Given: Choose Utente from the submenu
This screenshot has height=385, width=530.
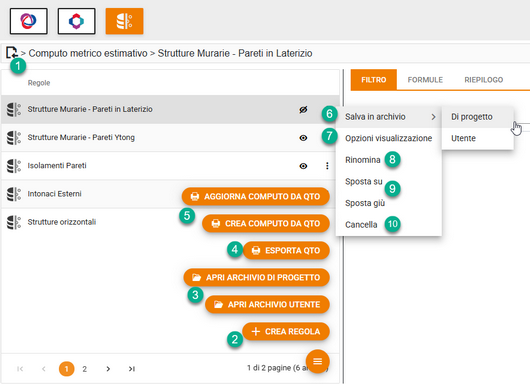Looking at the screenshot, I should (477, 138).
